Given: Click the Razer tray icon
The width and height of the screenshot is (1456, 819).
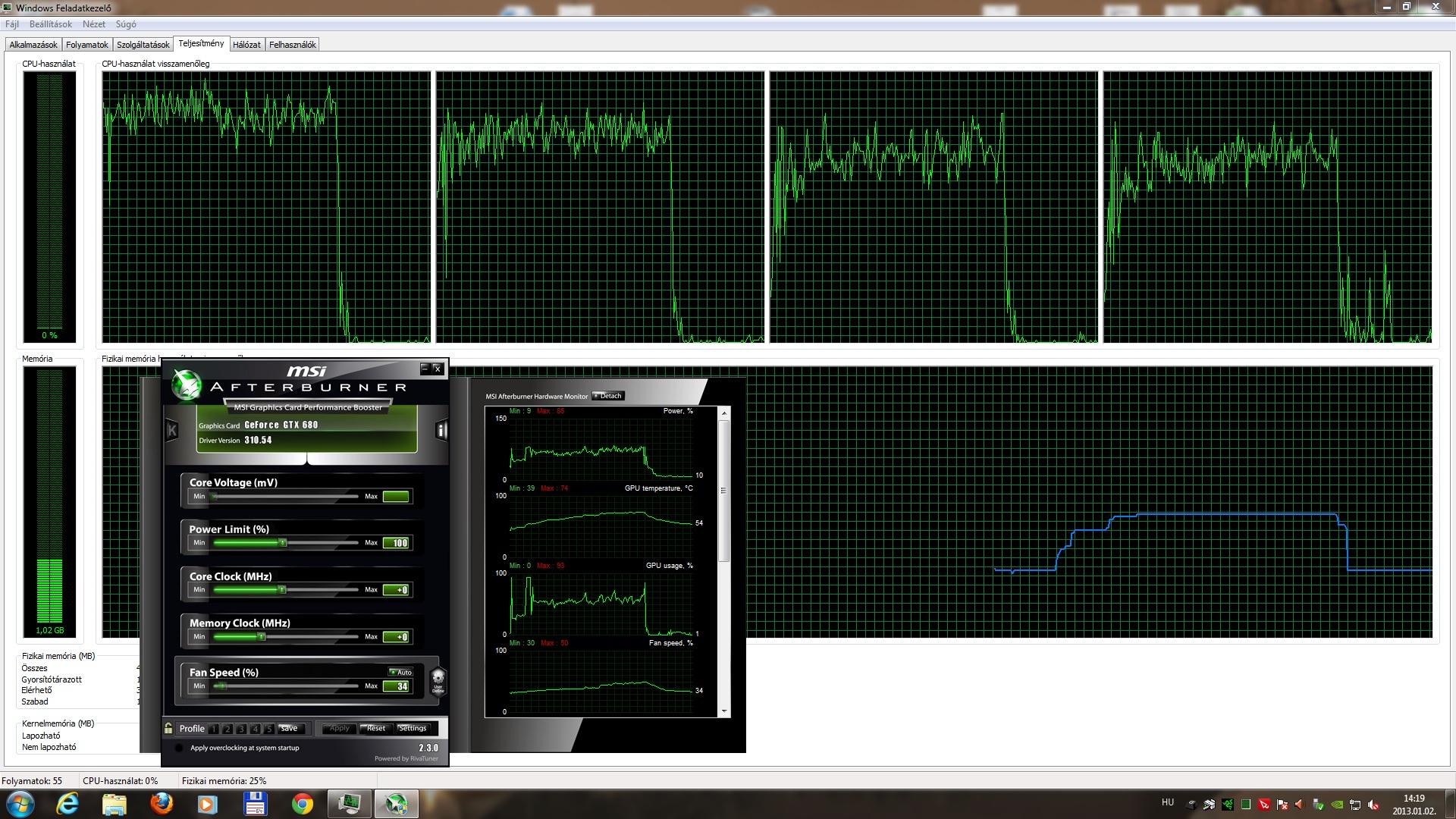Looking at the screenshot, I should click(x=1228, y=805).
